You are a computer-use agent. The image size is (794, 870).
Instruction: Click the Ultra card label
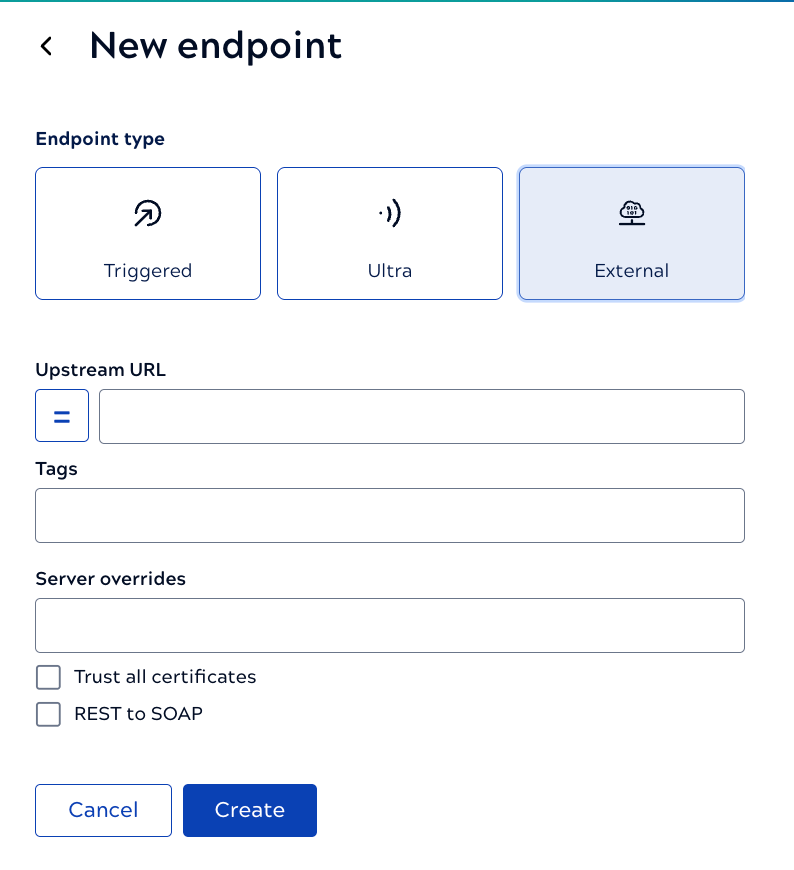pos(389,270)
